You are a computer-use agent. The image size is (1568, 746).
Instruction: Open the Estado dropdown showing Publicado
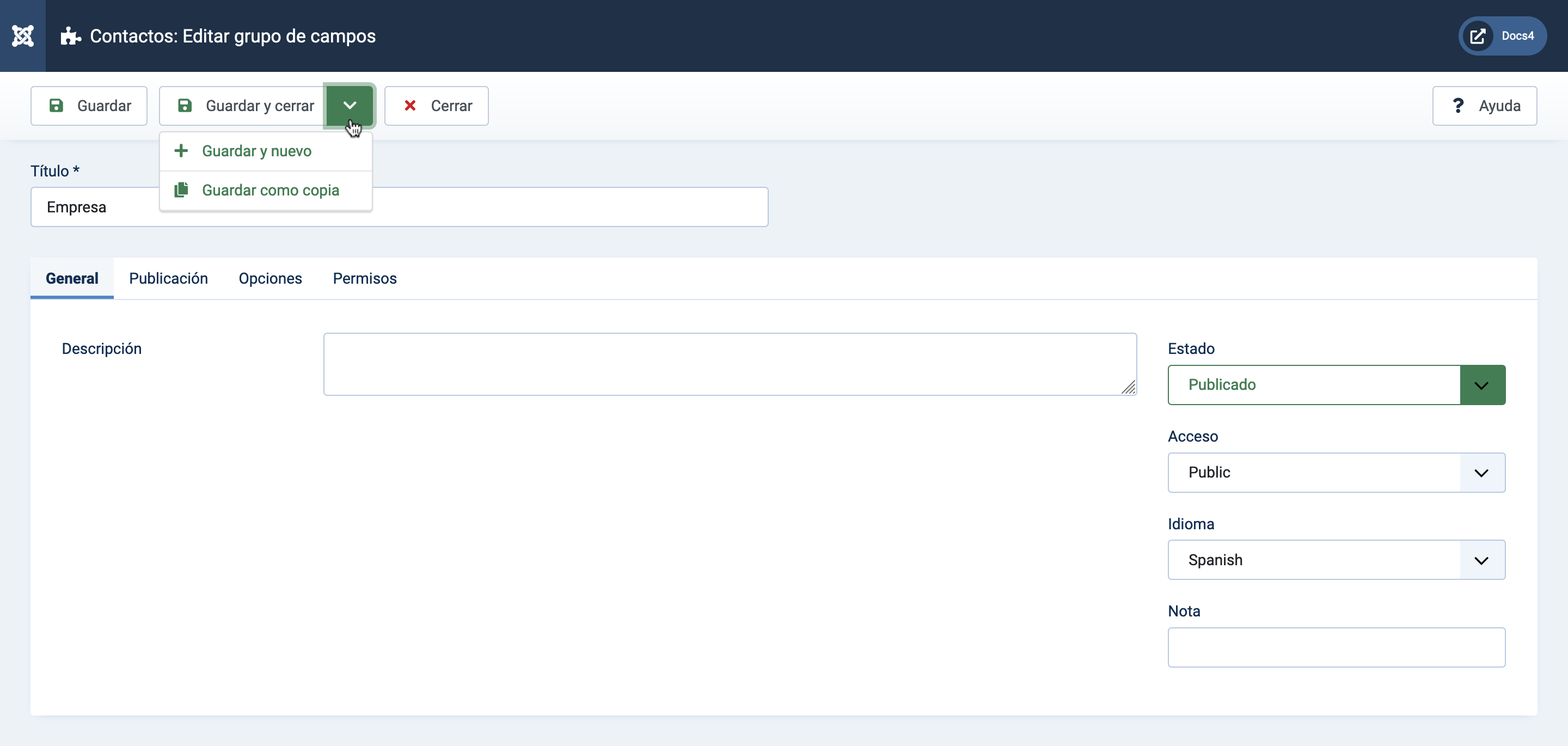pyautogui.click(x=1336, y=385)
